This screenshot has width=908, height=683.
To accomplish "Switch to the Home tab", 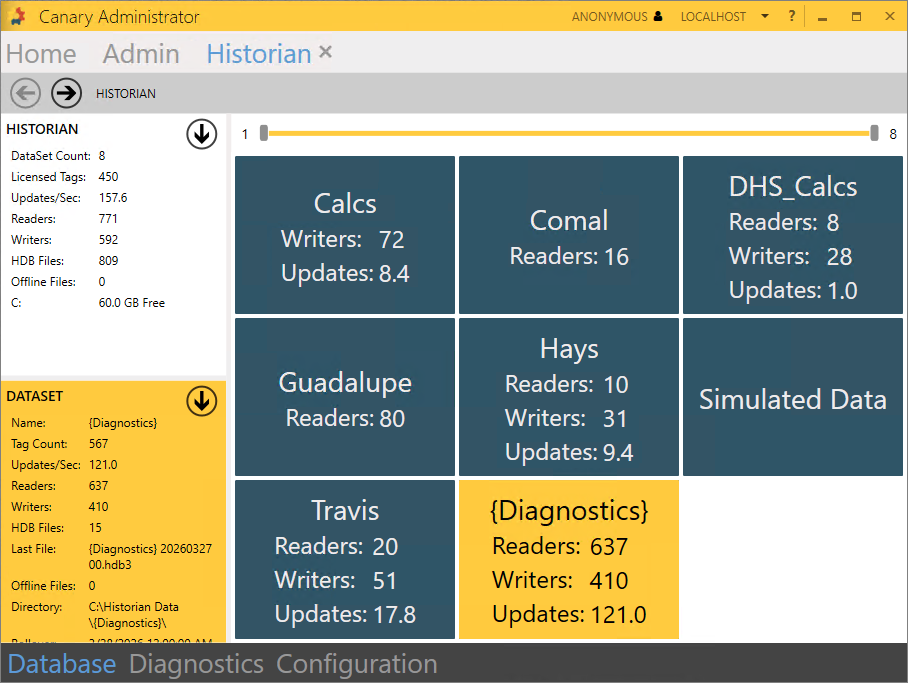I will coord(41,54).
